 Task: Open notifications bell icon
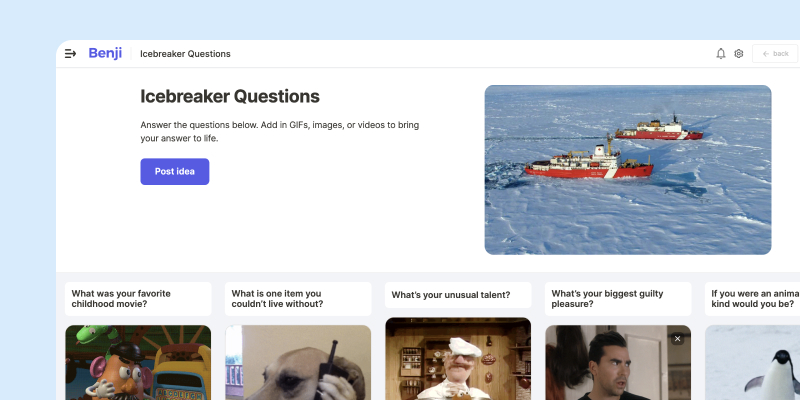(720, 54)
